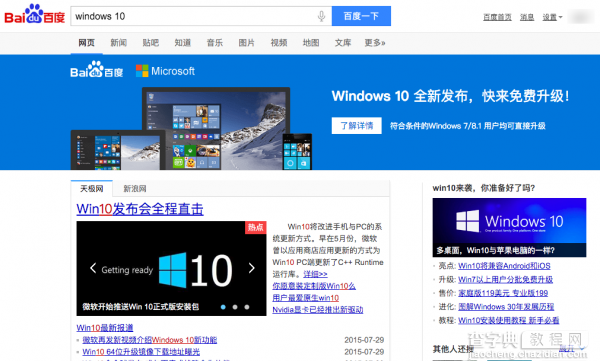The image size is (600, 361).
Task: Select the 网页 search tab
Action: (86, 43)
